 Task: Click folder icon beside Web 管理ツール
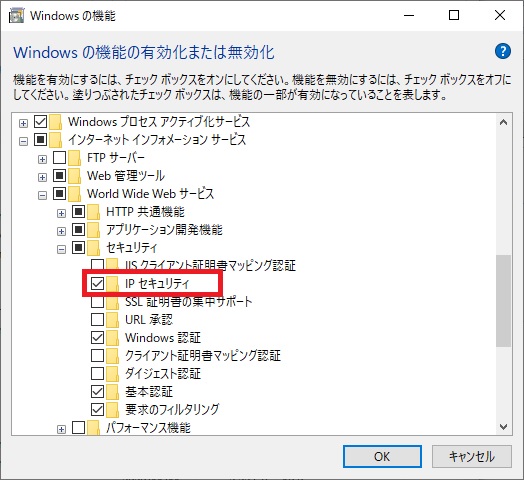[x=75, y=176]
